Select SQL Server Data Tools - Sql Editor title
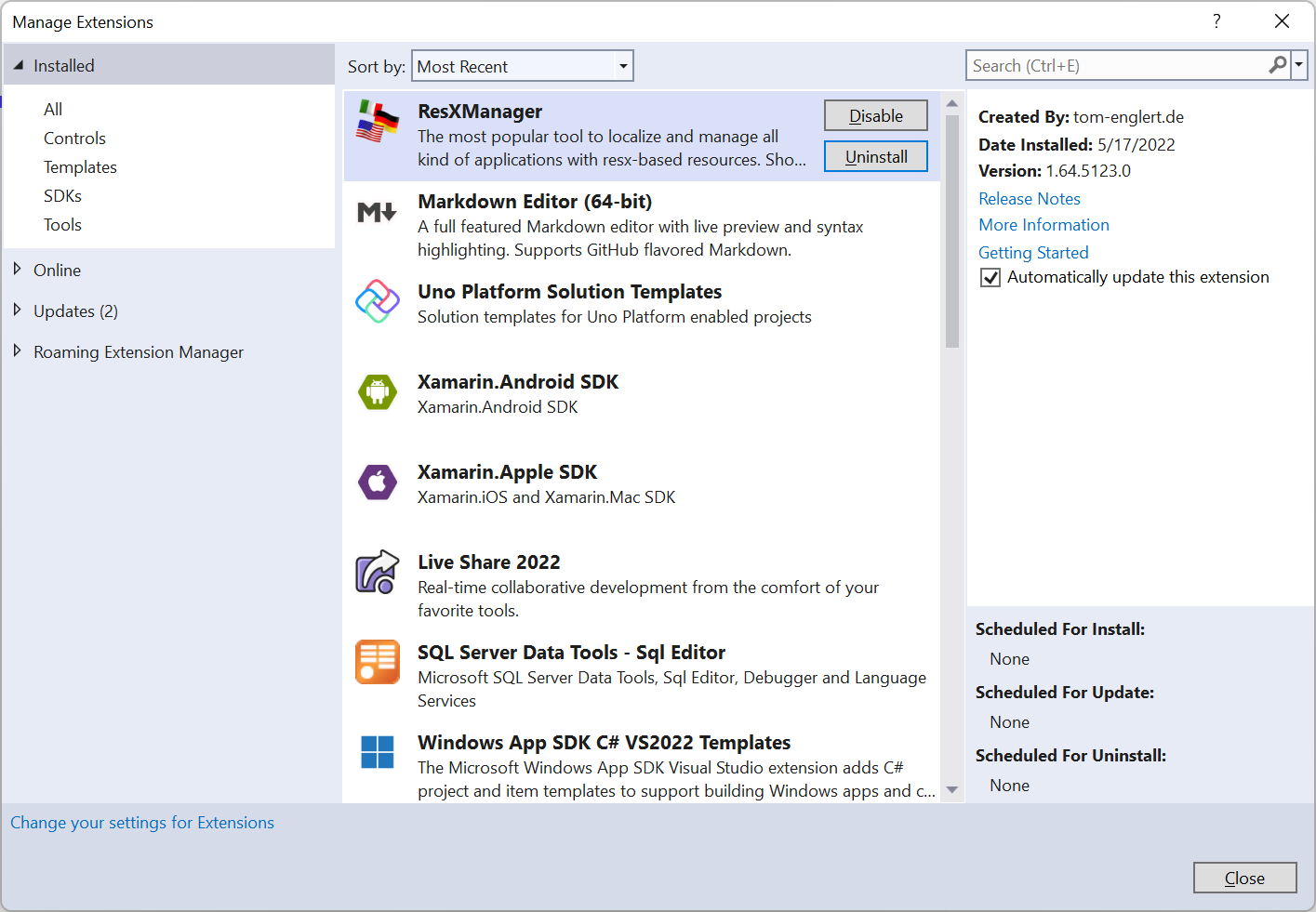Image resolution: width=1316 pixels, height=912 pixels. click(571, 652)
